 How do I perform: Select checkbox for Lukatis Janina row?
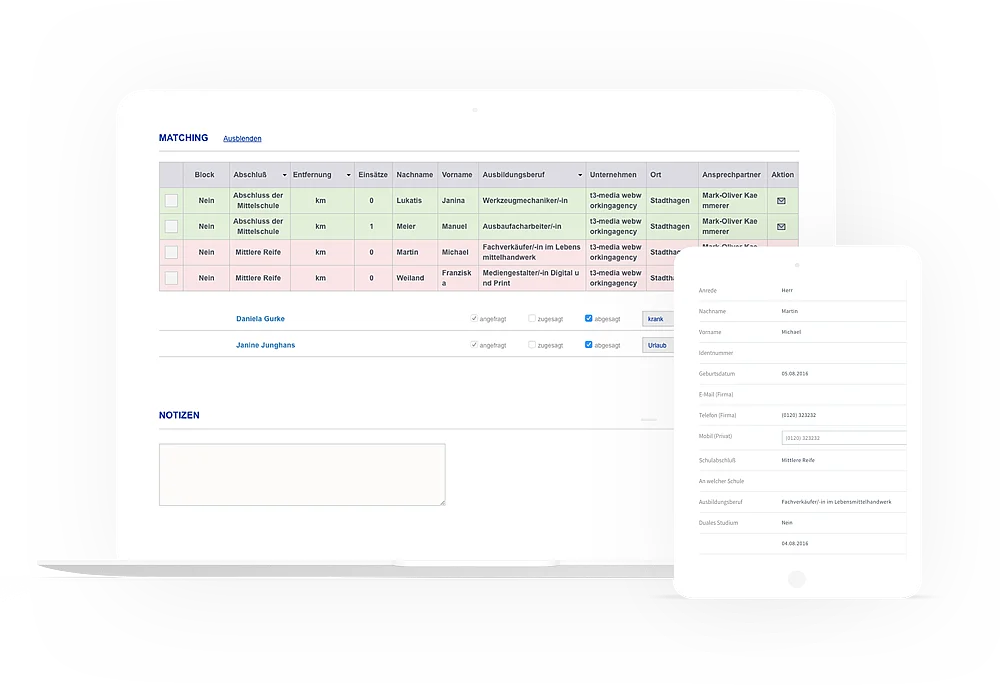pyautogui.click(x=172, y=201)
